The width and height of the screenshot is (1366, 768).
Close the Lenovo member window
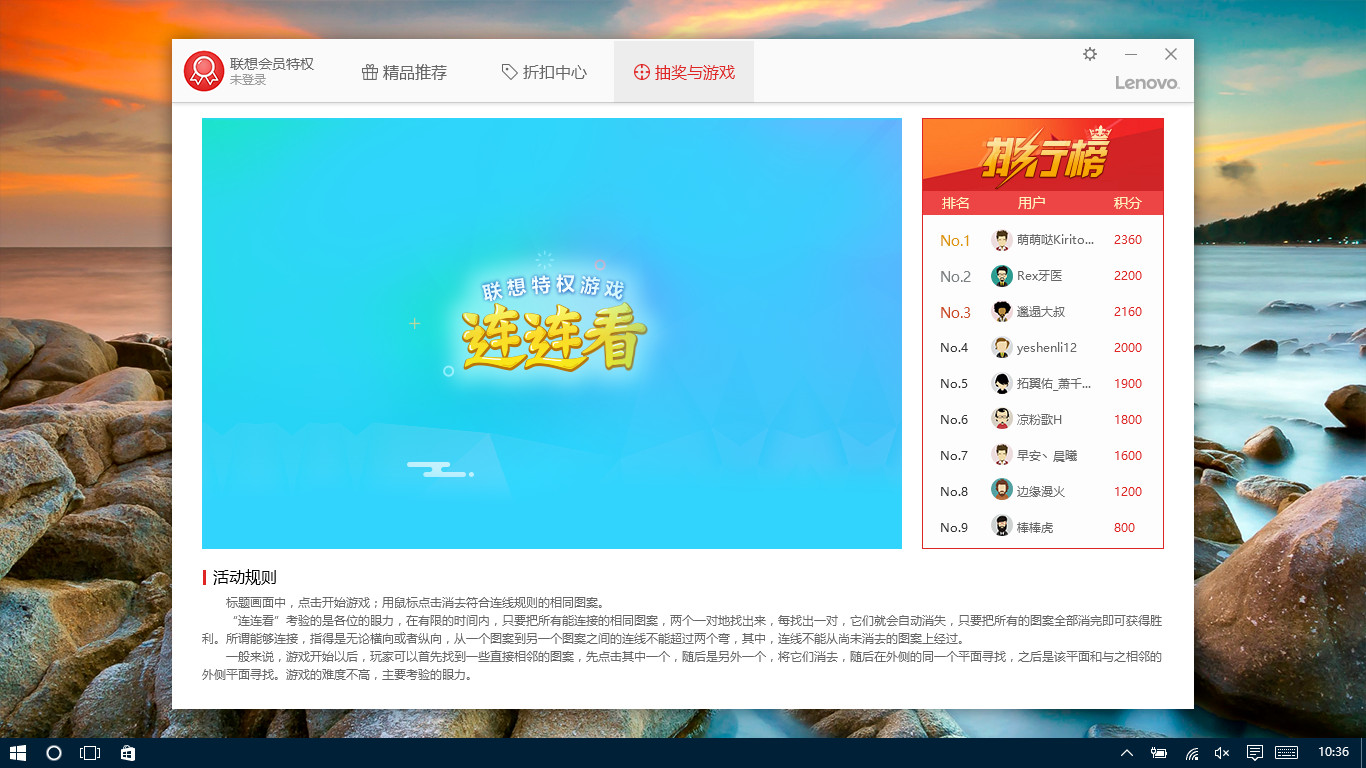[1170, 54]
